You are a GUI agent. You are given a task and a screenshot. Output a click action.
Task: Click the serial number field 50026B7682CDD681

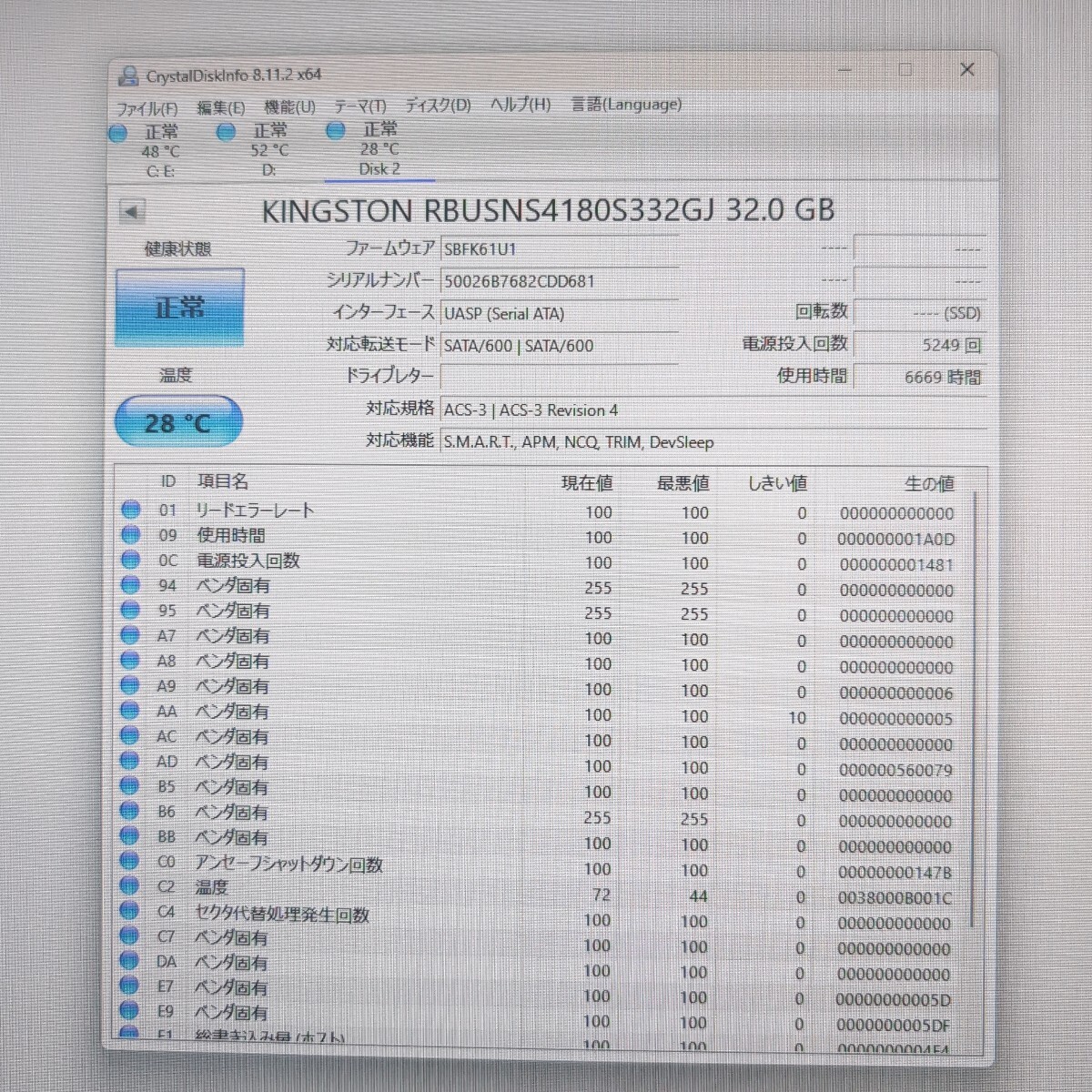[559, 281]
